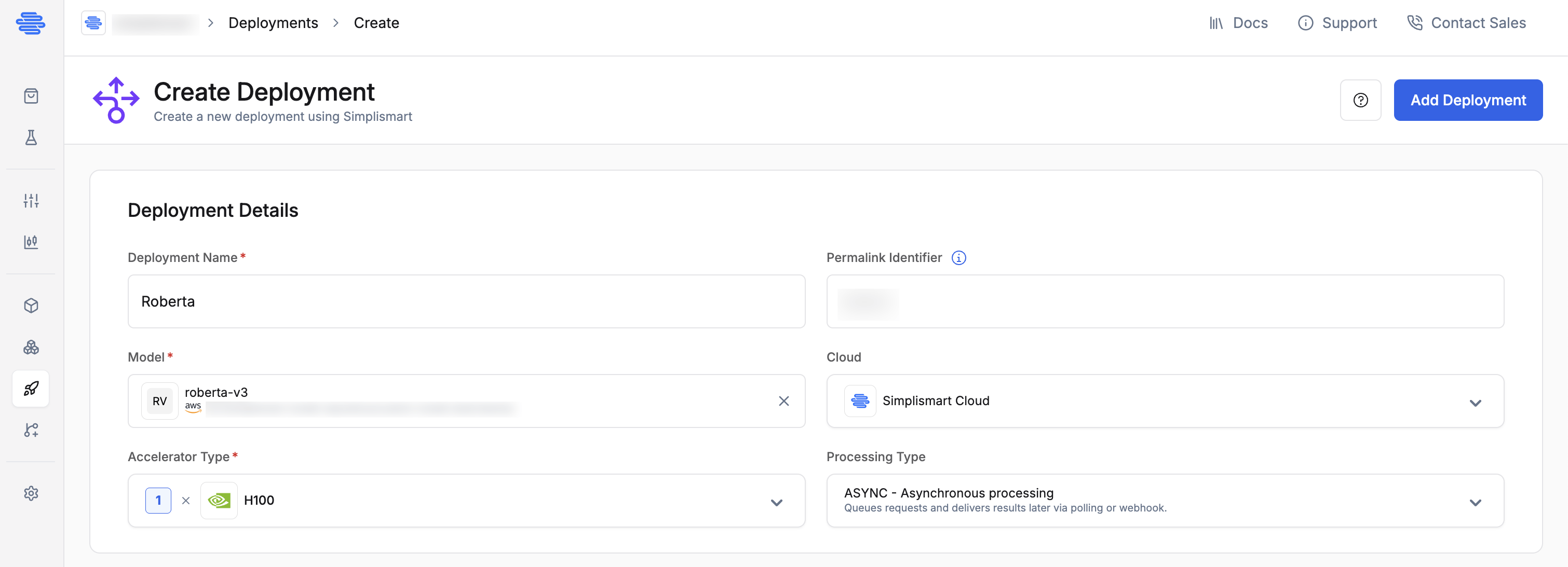Image resolution: width=1568 pixels, height=567 pixels.
Task: Click the H100 accelerator label
Action: 259,501
